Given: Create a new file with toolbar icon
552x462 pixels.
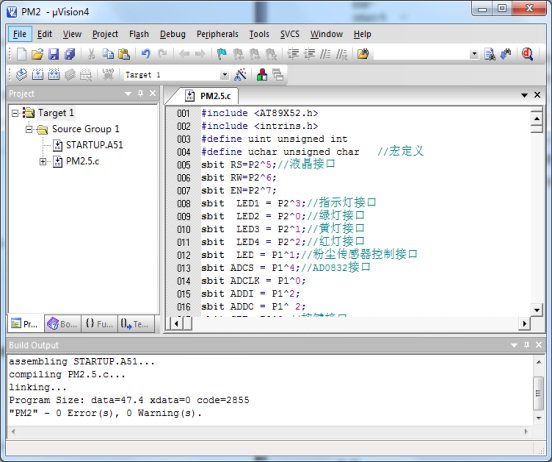Looking at the screenshot, I should tap(21, 54).
